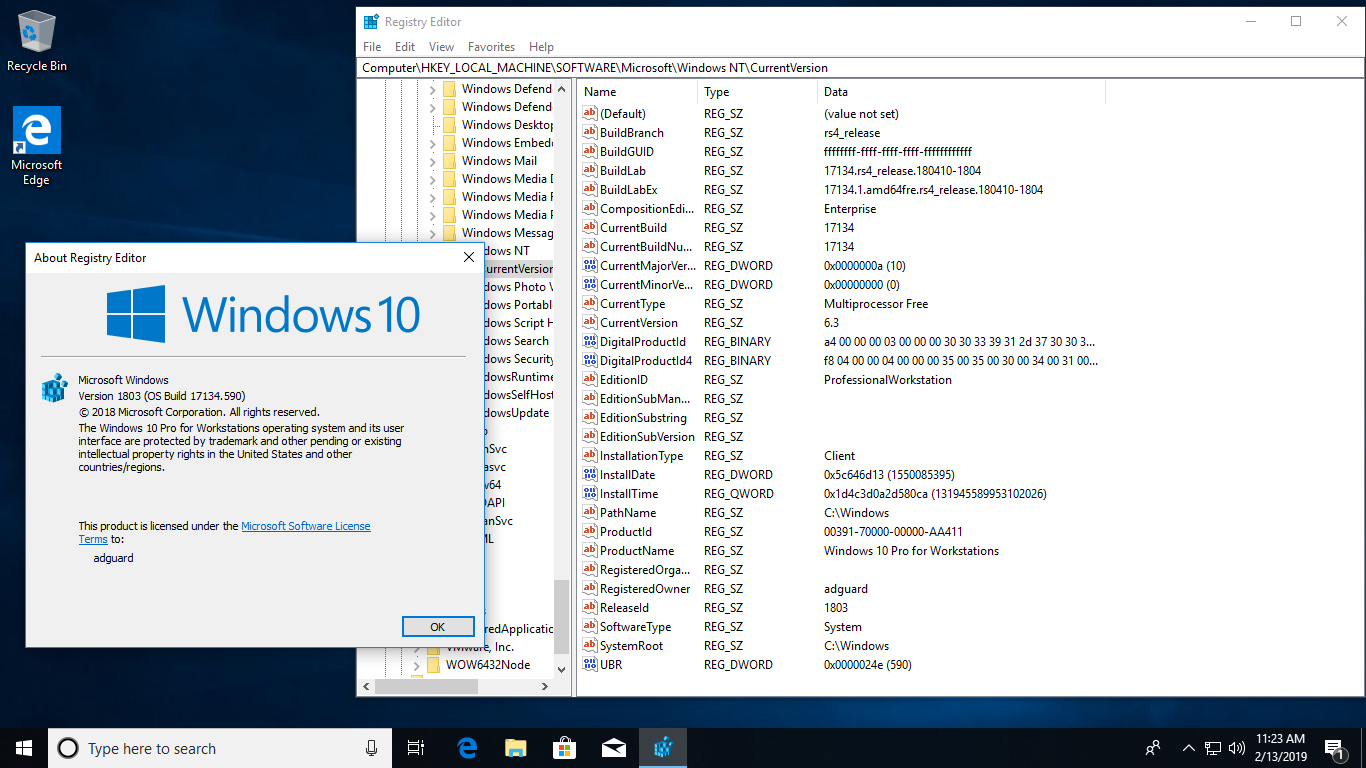Select the Registry Editor taskbar icon

(662, 748)
